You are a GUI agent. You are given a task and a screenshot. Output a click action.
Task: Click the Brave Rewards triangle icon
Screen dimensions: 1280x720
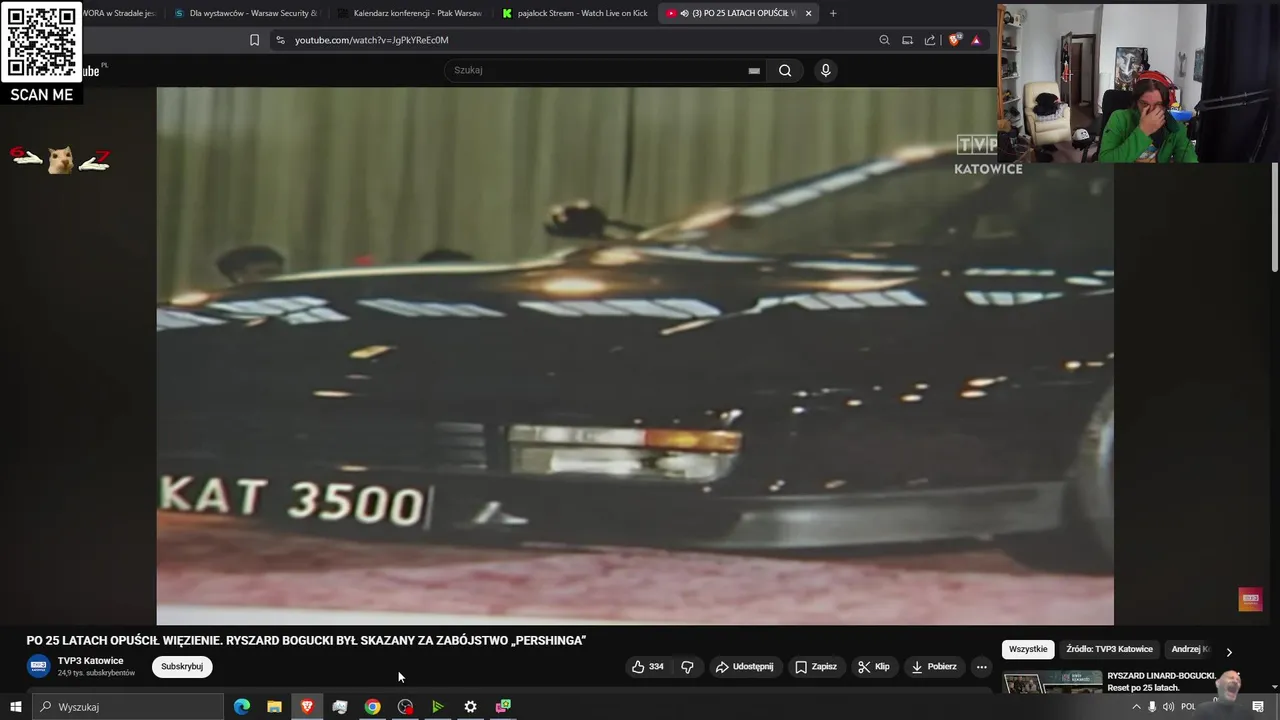pos(976,40)
